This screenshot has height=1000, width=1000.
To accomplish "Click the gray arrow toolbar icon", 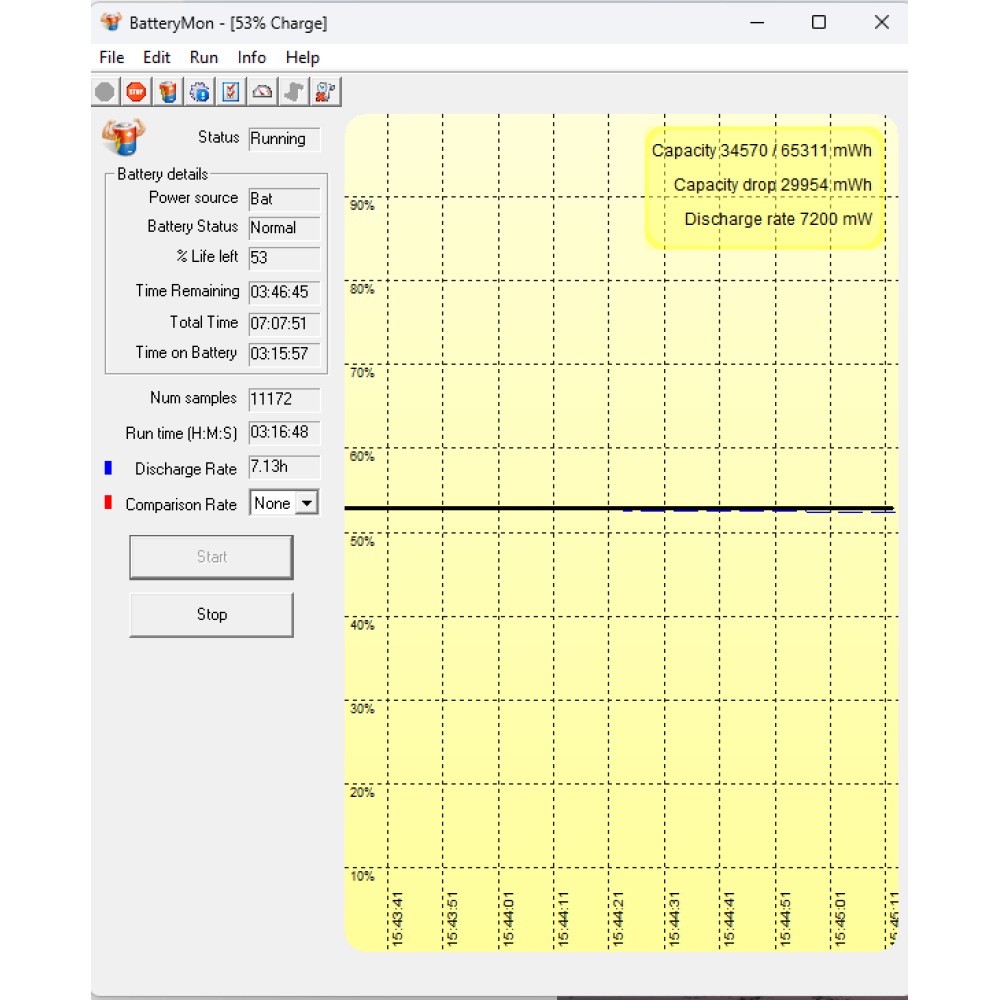I will [293, 92].
